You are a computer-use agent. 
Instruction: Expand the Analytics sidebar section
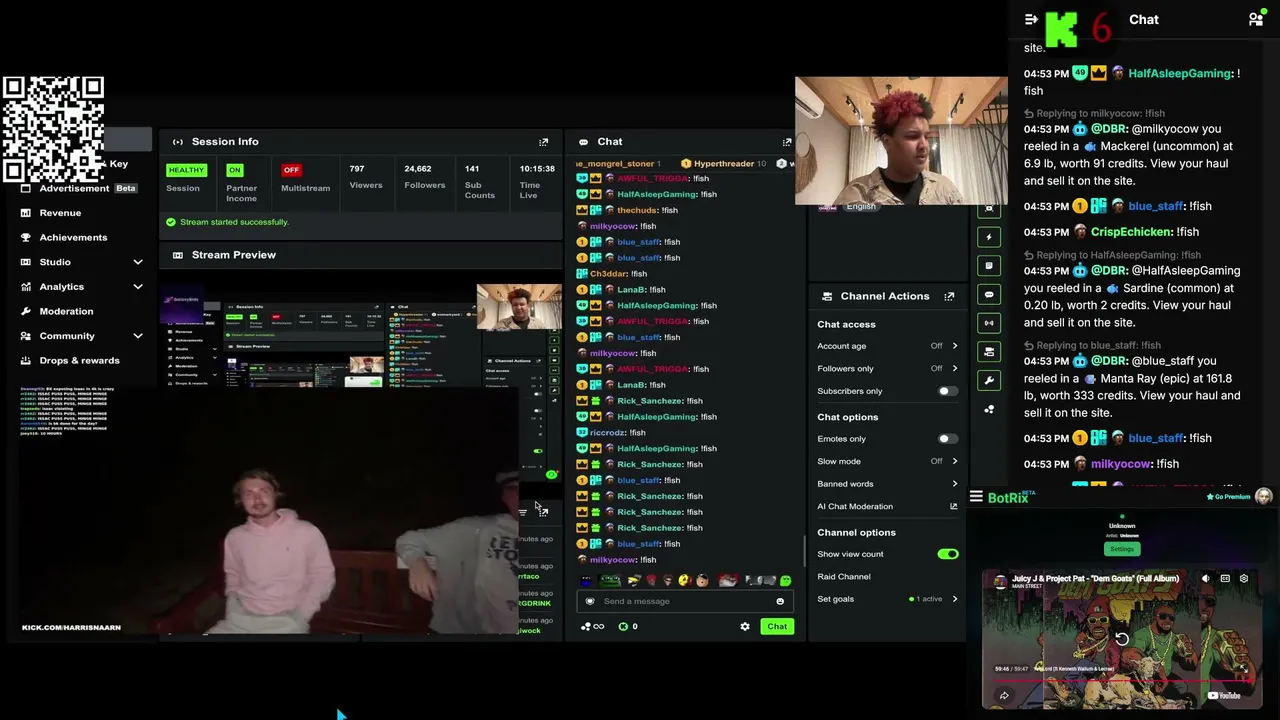pyautogui.click(x=138, y=287)
